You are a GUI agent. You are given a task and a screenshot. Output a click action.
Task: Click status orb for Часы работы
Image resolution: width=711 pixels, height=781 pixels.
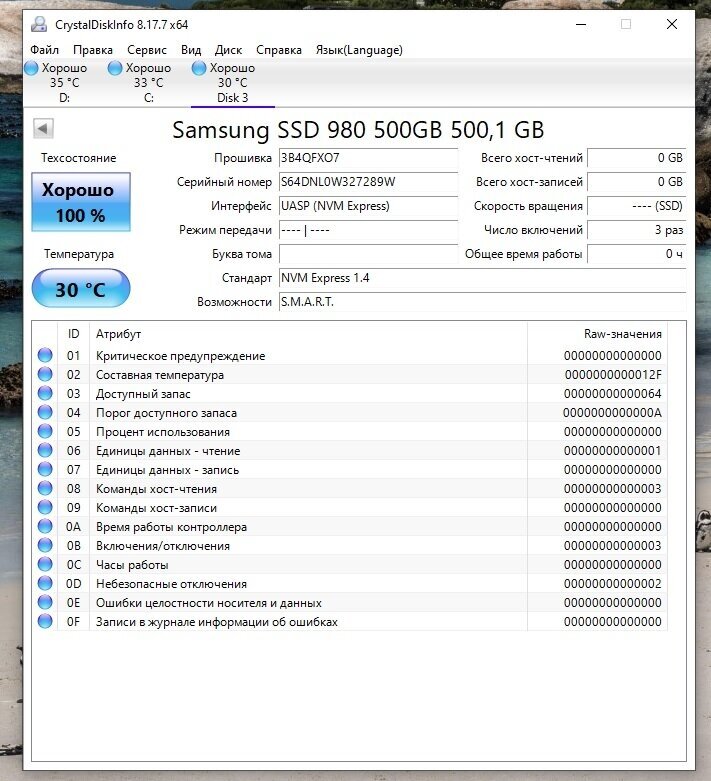coord(45,564)
